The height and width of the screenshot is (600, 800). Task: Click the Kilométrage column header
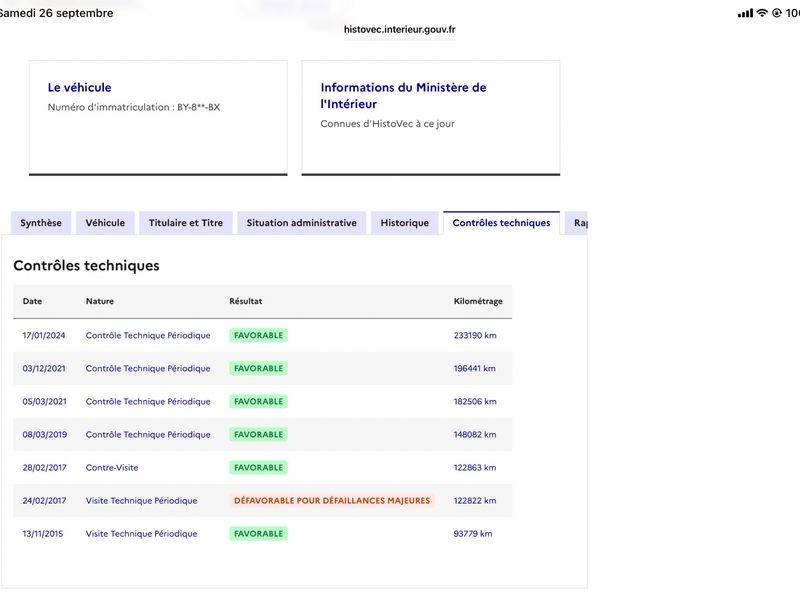click(x=478, y=301)
